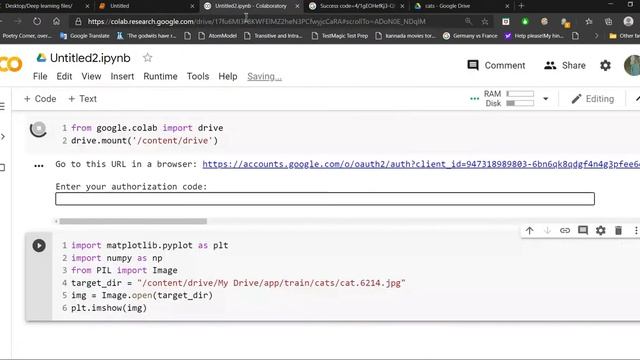Open browser profile avatar
Image resolution: width=640 pixels, height=360 pixels.
629,21
